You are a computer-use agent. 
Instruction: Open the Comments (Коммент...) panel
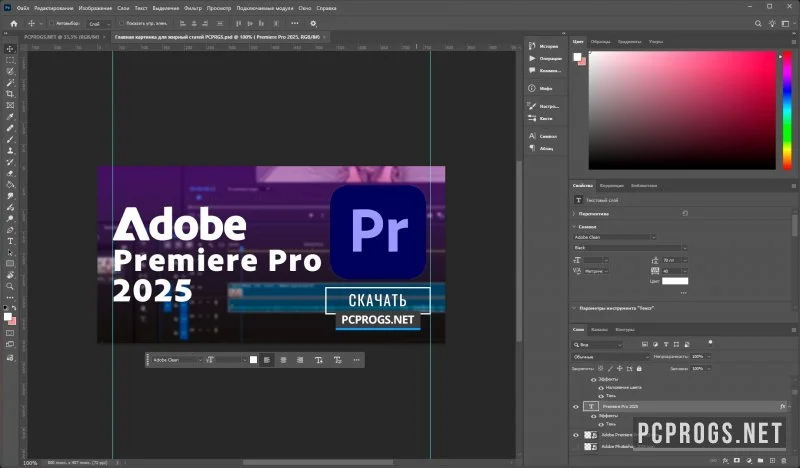[544, 70]
